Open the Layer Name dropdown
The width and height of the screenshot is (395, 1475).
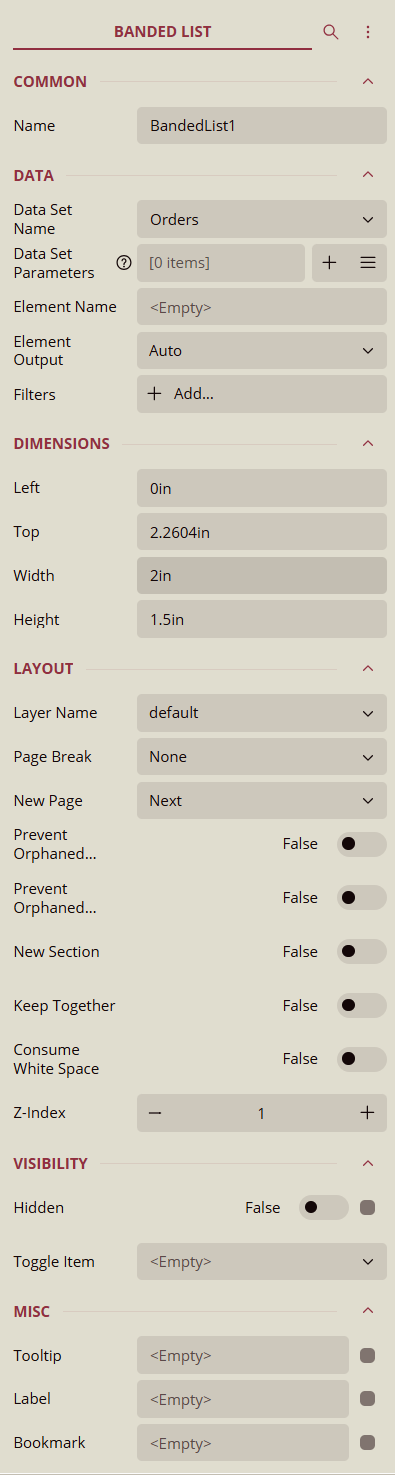pyautogui.click(x=262, y=713)
